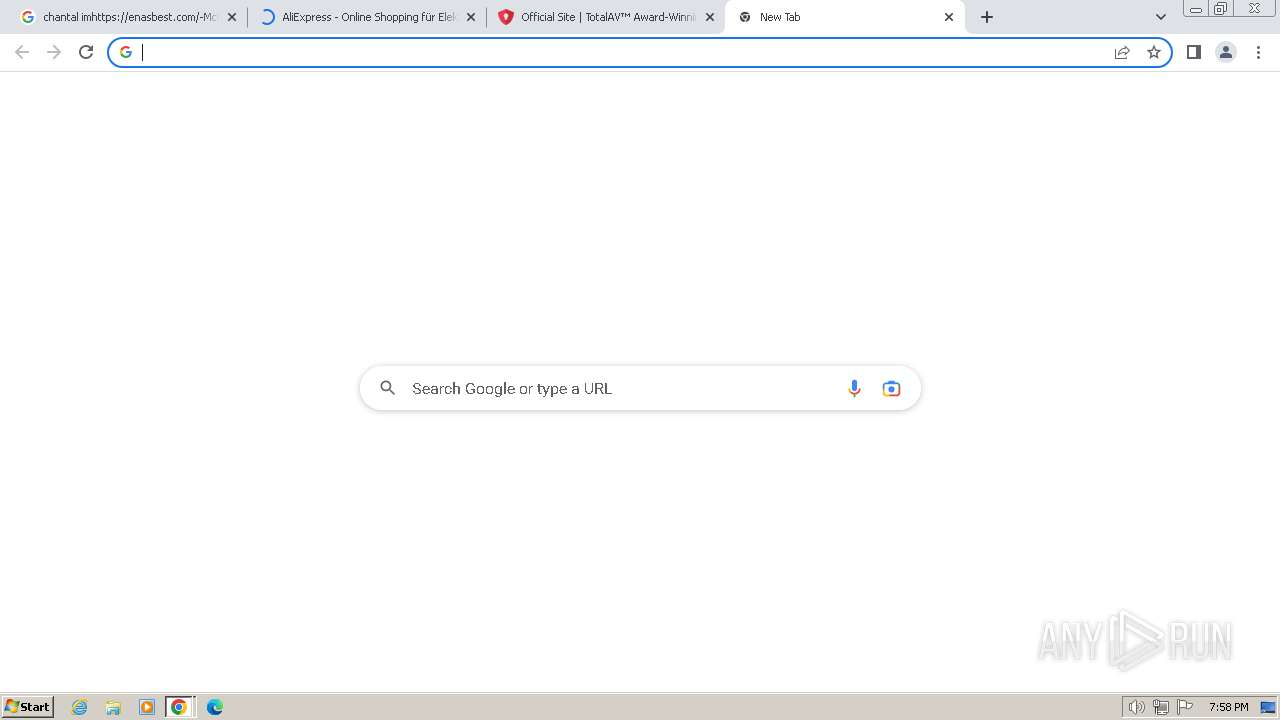This screenshot has height=720, width=1280.
Task: Close the AliExpress tab
Action: click(471, 17)
